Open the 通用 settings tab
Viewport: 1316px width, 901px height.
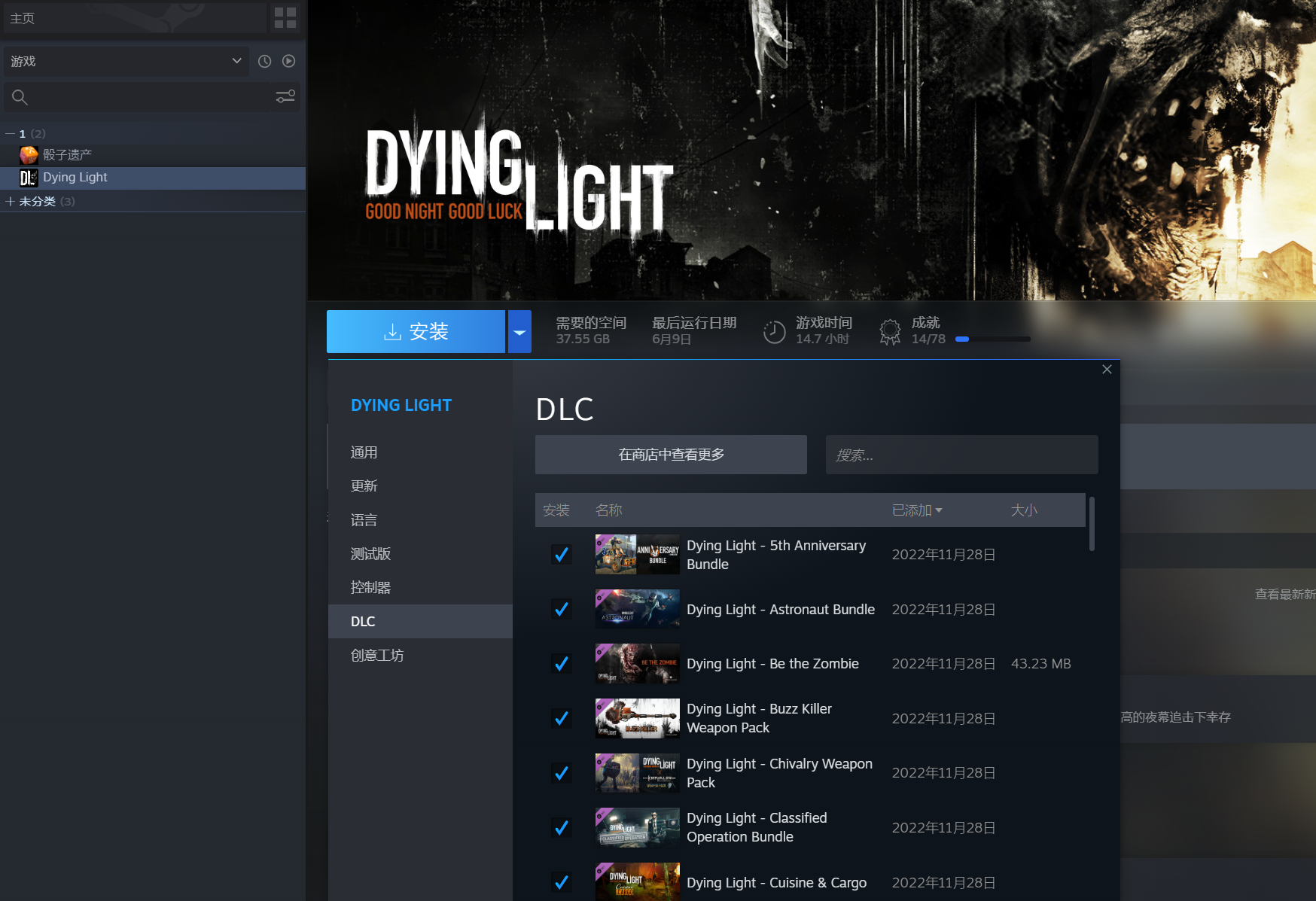(420, 452)
